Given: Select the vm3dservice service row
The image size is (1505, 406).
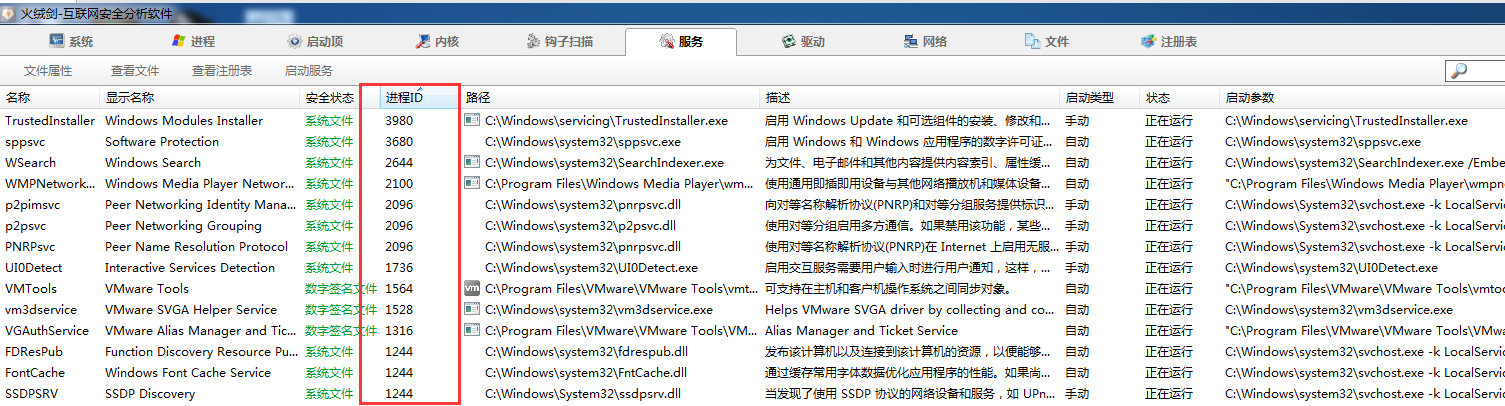Looking at the screenshot, I should [752, 309].
